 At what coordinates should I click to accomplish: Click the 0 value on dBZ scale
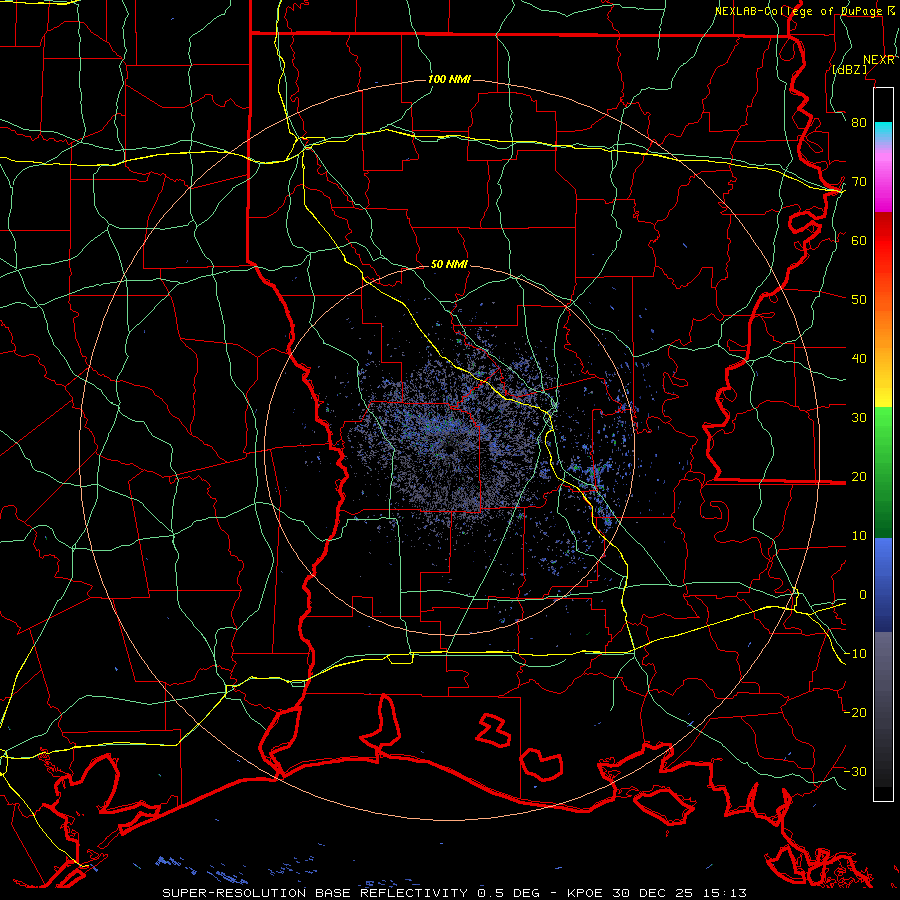tap(863, 595)
